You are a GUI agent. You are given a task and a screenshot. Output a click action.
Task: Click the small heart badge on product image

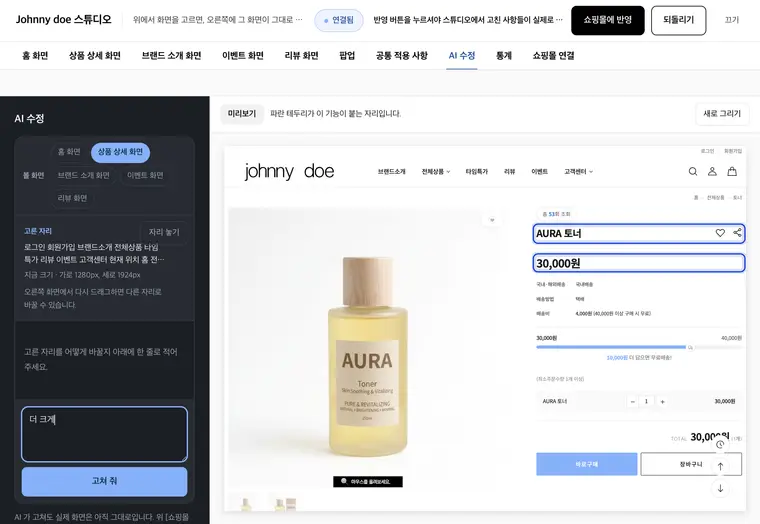tap(492, 220)
